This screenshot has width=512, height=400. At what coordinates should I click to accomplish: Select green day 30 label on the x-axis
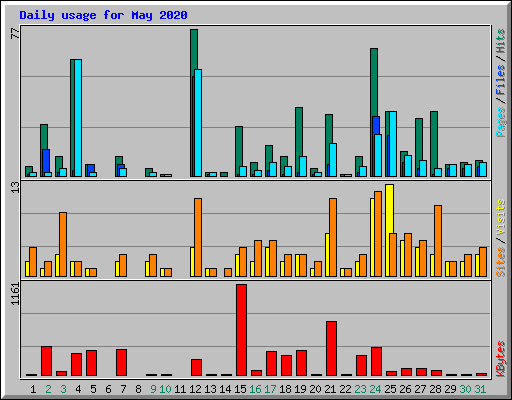click(x=465, y=389)
